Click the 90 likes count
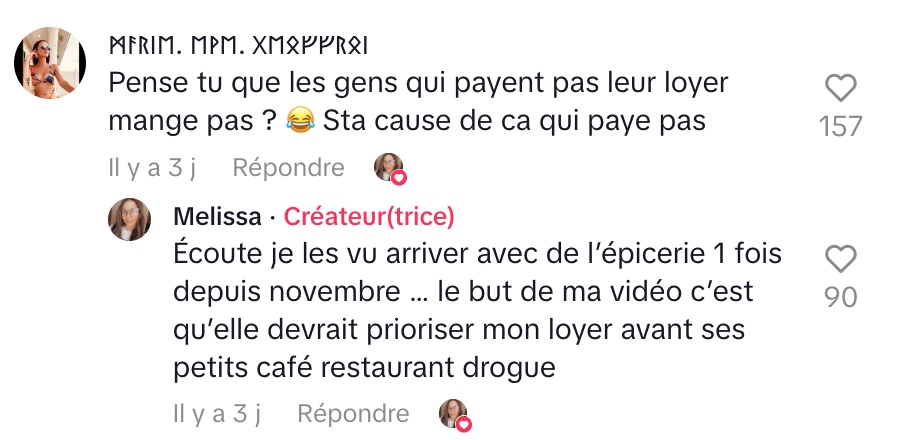The width and height of the screenshot is (902, 440). tap(840, 296)
